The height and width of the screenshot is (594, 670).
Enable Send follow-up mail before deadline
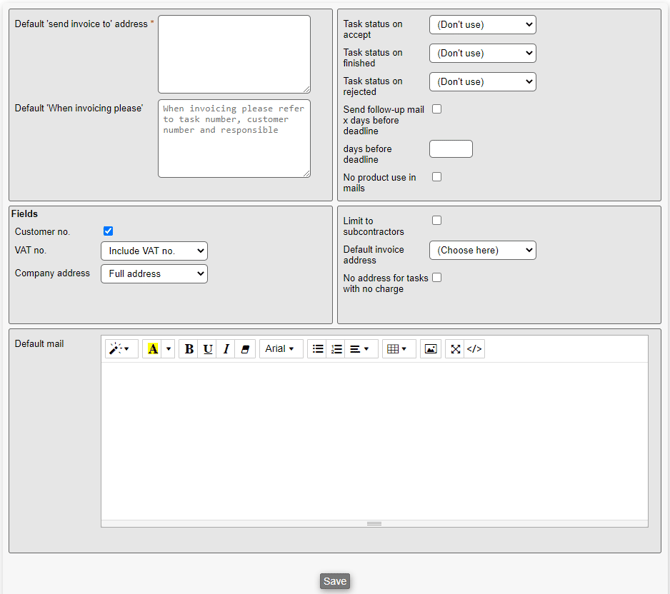pos(436,109)
